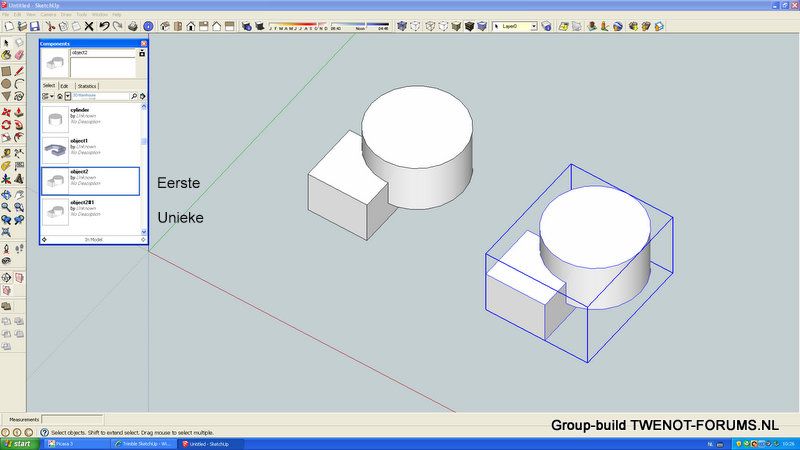Adjust the shadow date month slider

coord(298,24)
